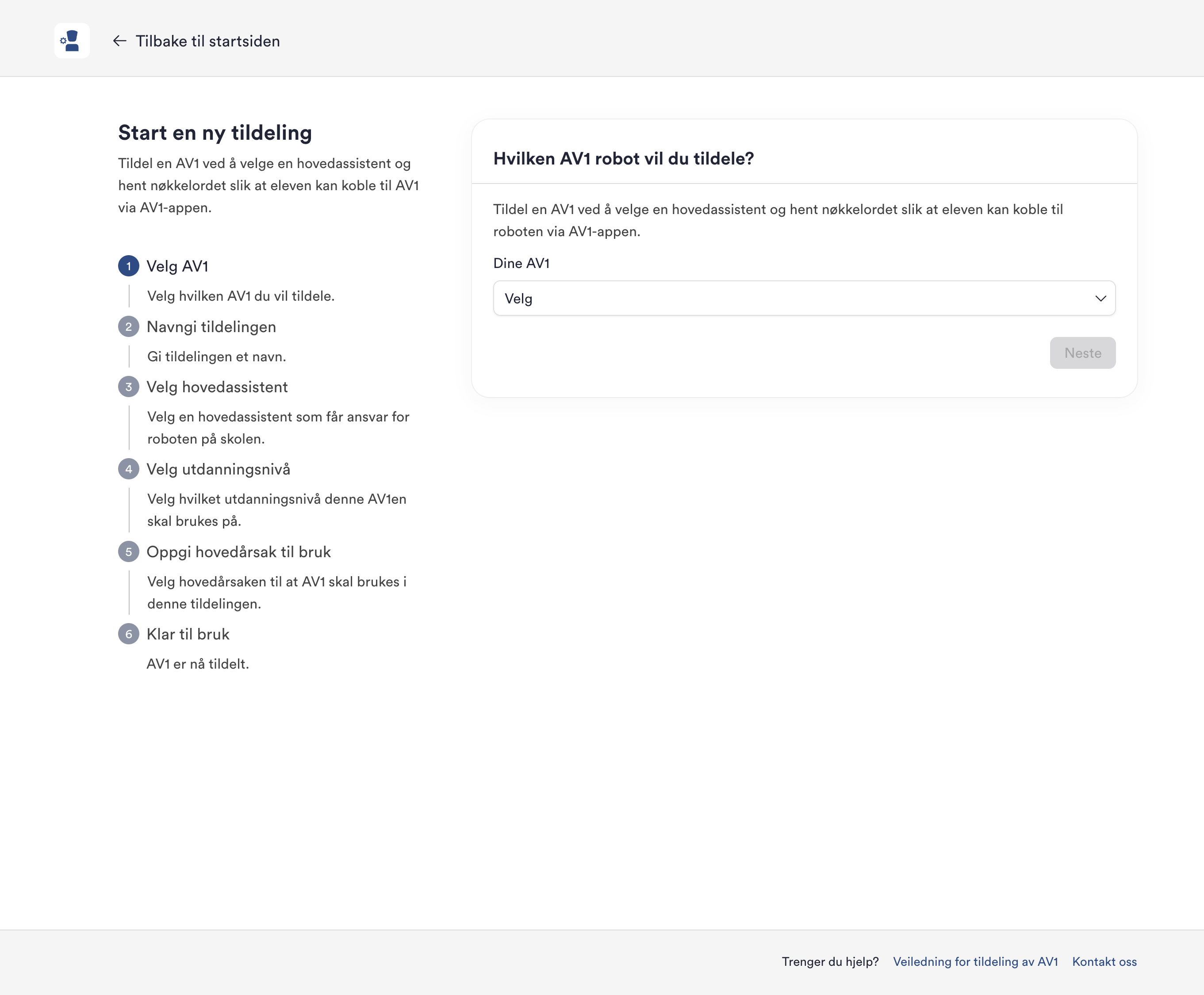Viewport: 1204px width, 995px height.
Task: Click the 'Oppgi hovedårsak til bruk' step title
Action: 238,552
